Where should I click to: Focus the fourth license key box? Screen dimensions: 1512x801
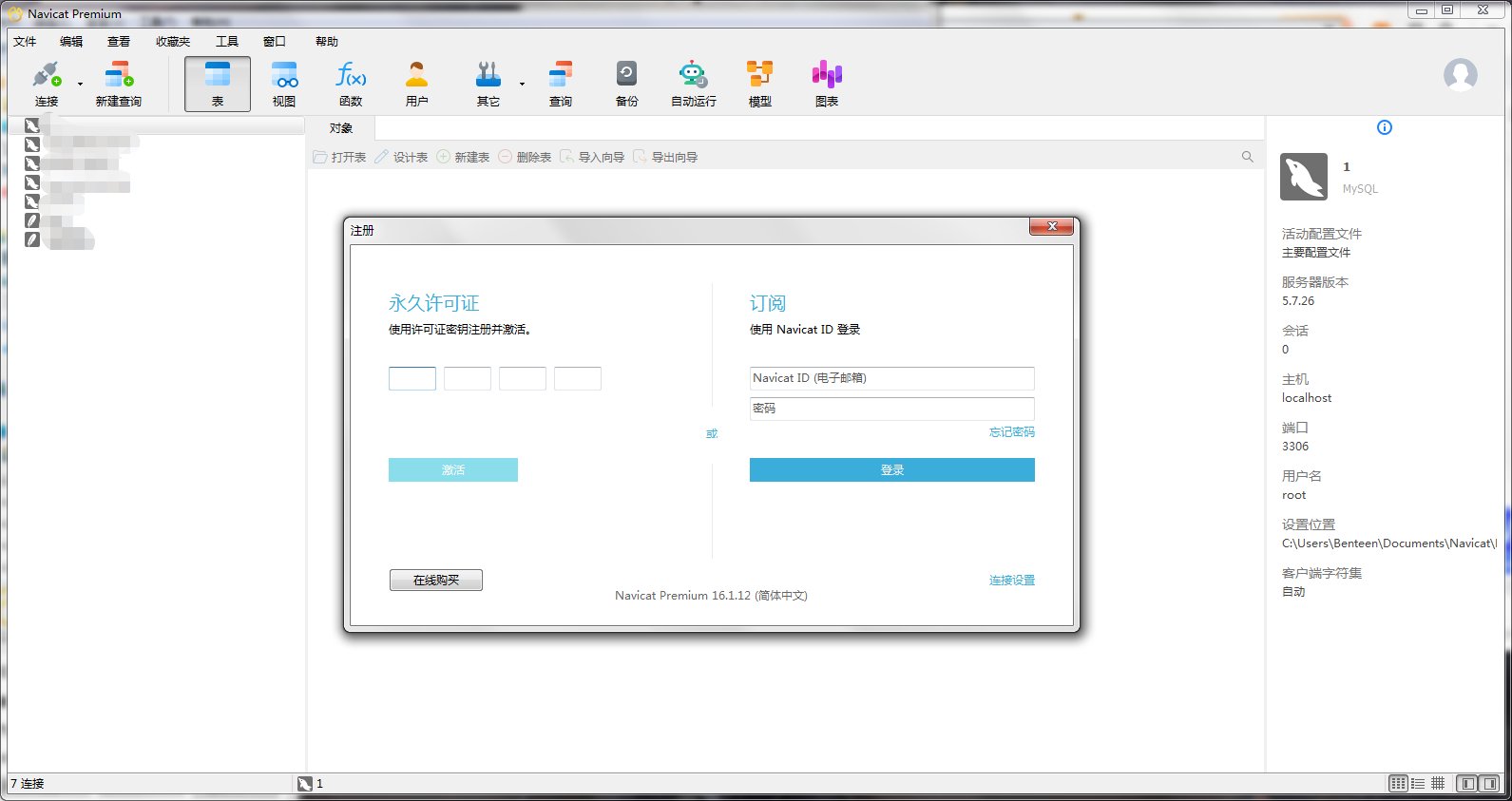pyautogui.click(x=578, y=378)
